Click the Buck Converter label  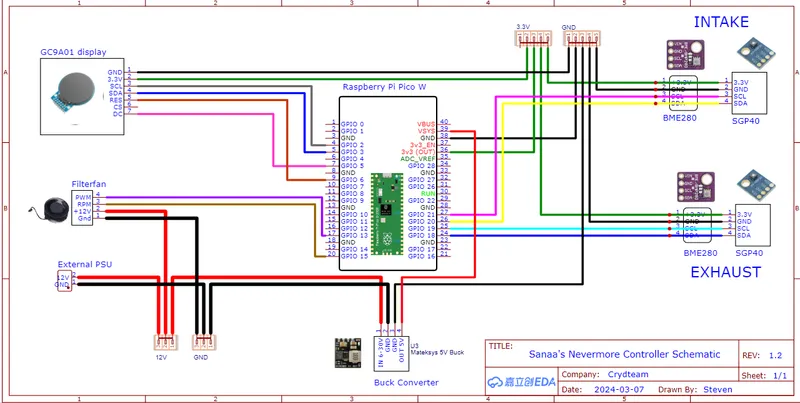click(406, 382)
